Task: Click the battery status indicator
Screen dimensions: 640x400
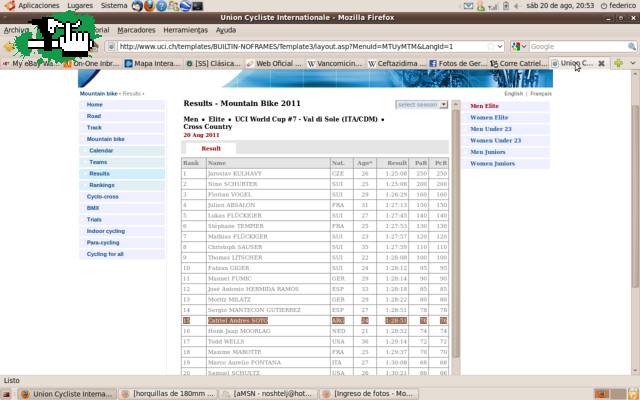Action: tap(506, 6)
